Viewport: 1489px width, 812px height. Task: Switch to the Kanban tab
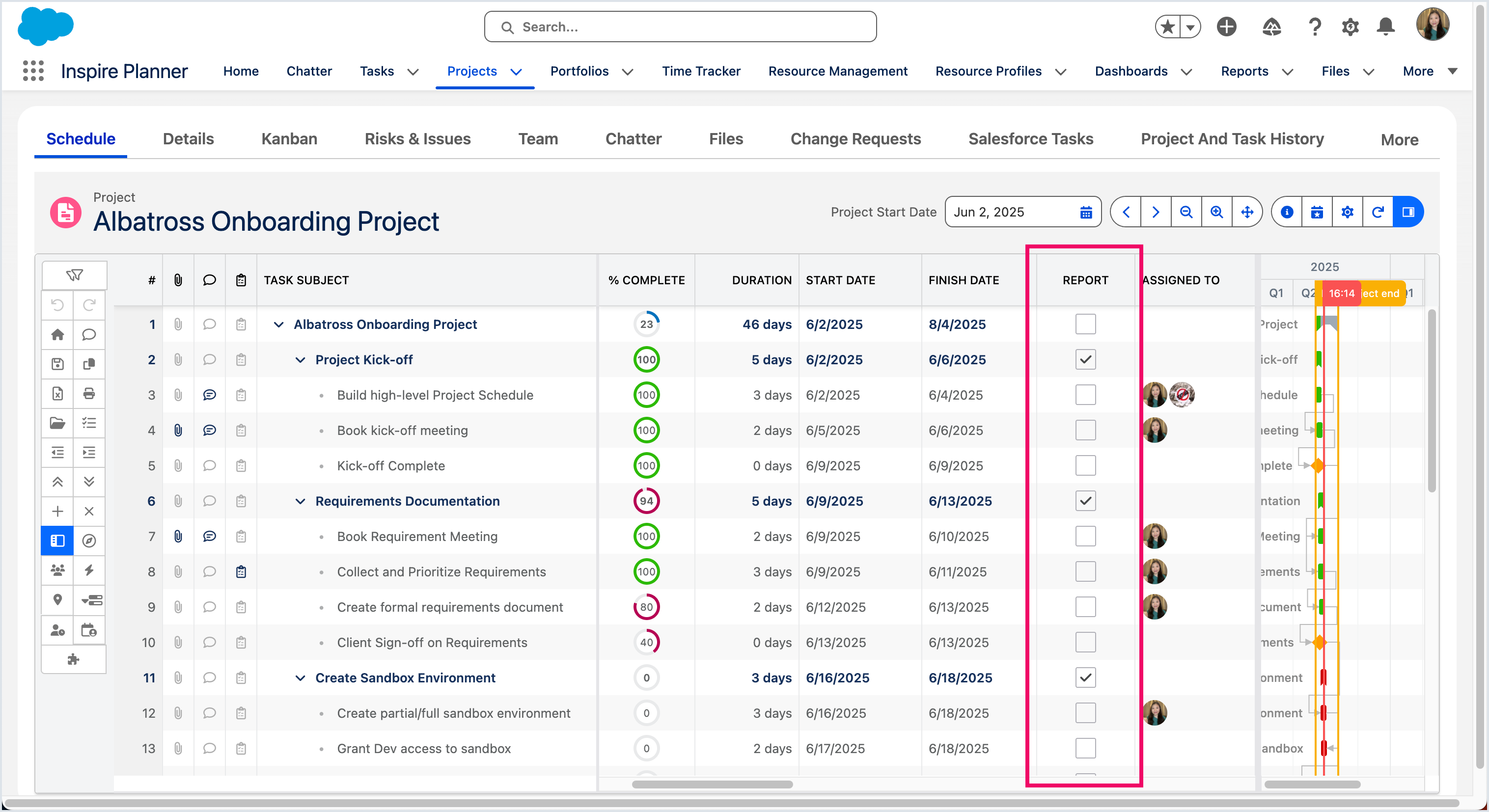289,139
